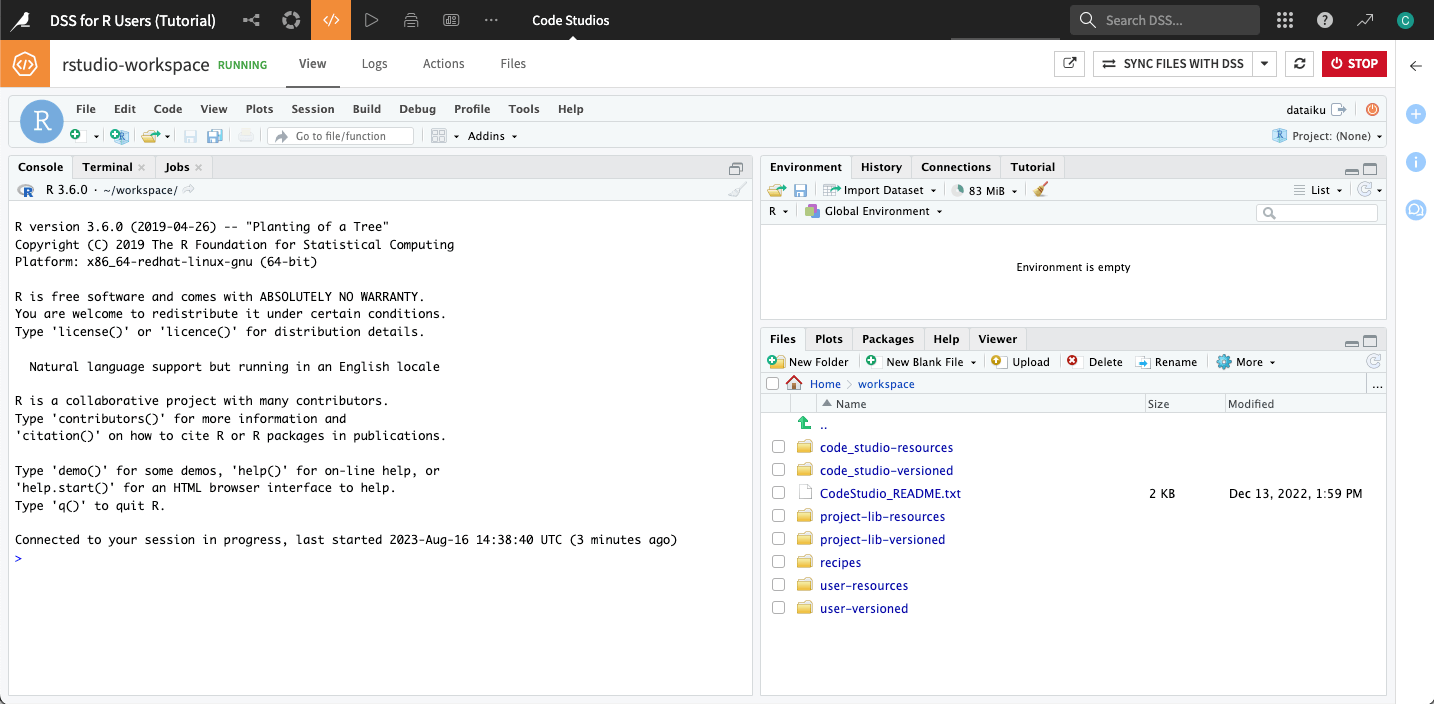This screenshot has width=1434, height=704.
Task: Open the activity trend arrow icon
Action: [1365, 20]
